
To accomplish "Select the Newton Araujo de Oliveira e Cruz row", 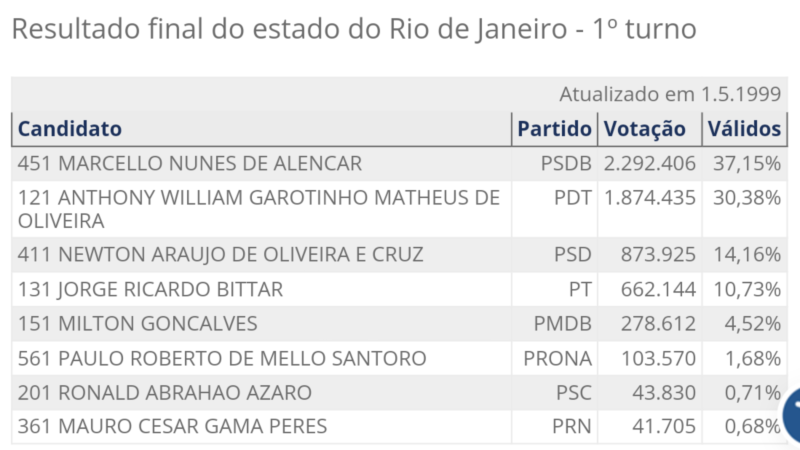I will [x=399, y=255].
